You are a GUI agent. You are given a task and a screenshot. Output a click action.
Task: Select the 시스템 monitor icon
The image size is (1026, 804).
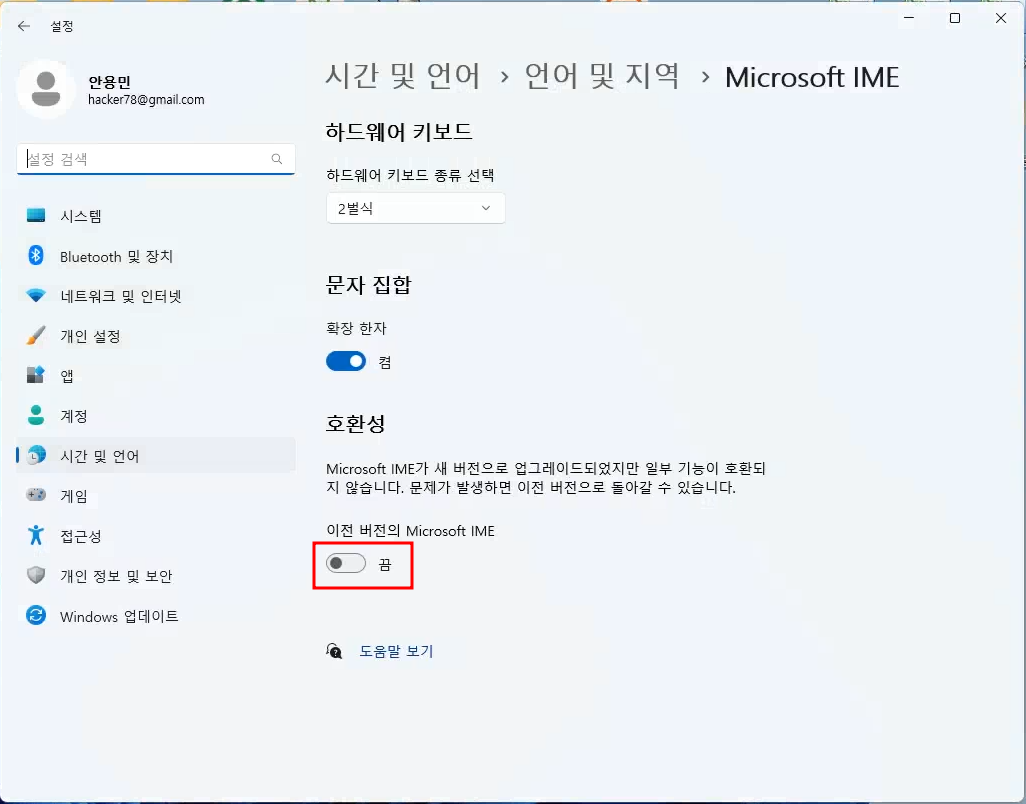36,215
